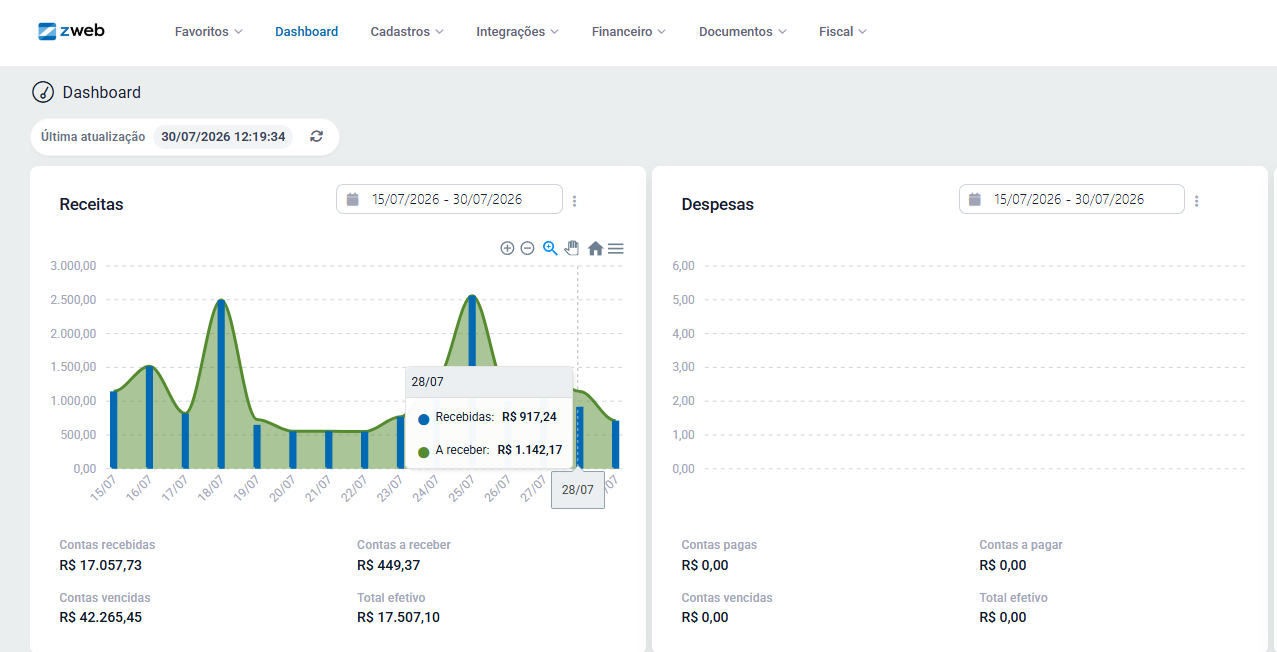Refresh the dashboard with the reload icon
The image size is (1277, 652).
[x=316, y=137]
